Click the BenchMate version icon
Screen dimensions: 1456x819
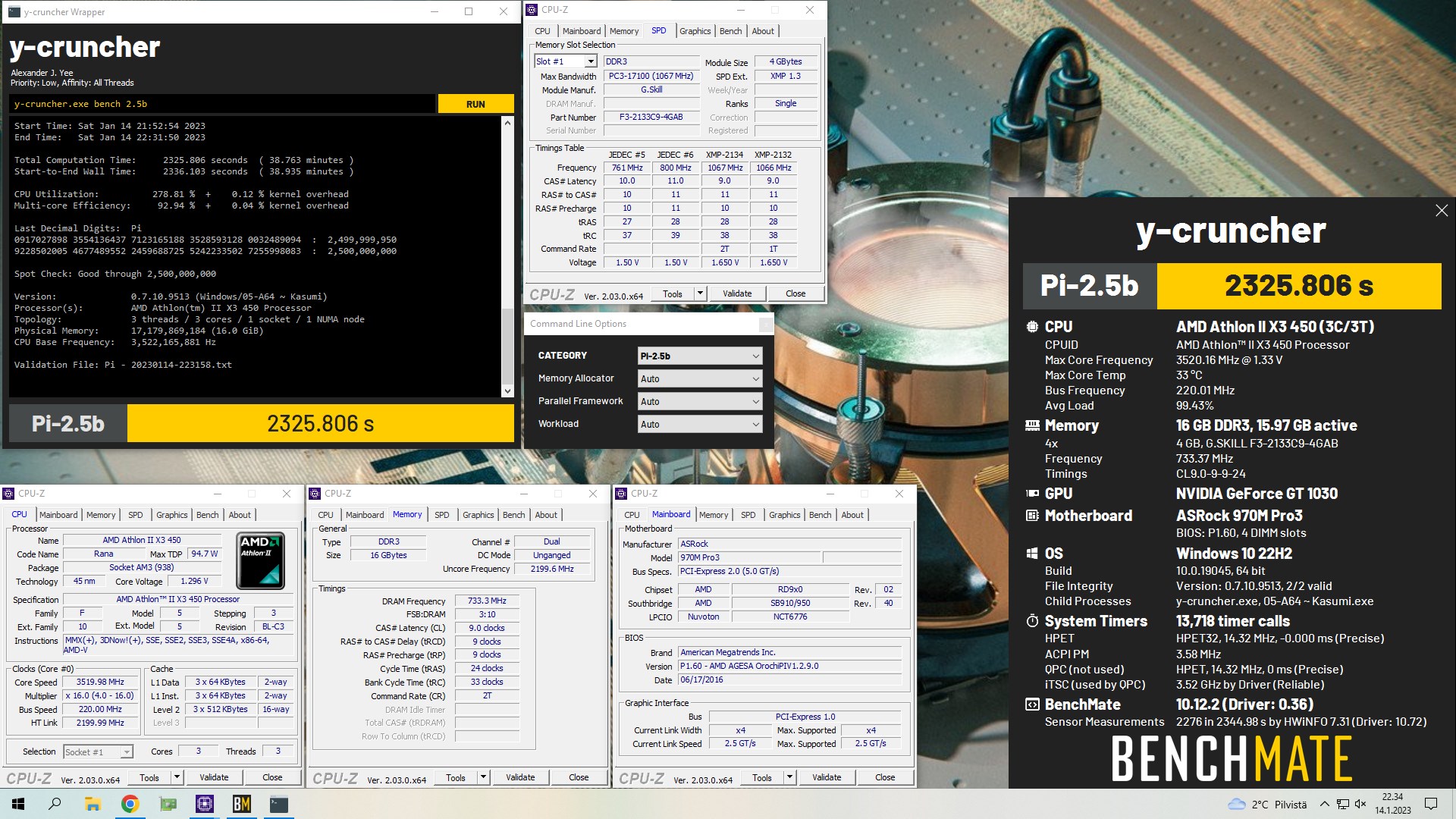point(1032,704)
